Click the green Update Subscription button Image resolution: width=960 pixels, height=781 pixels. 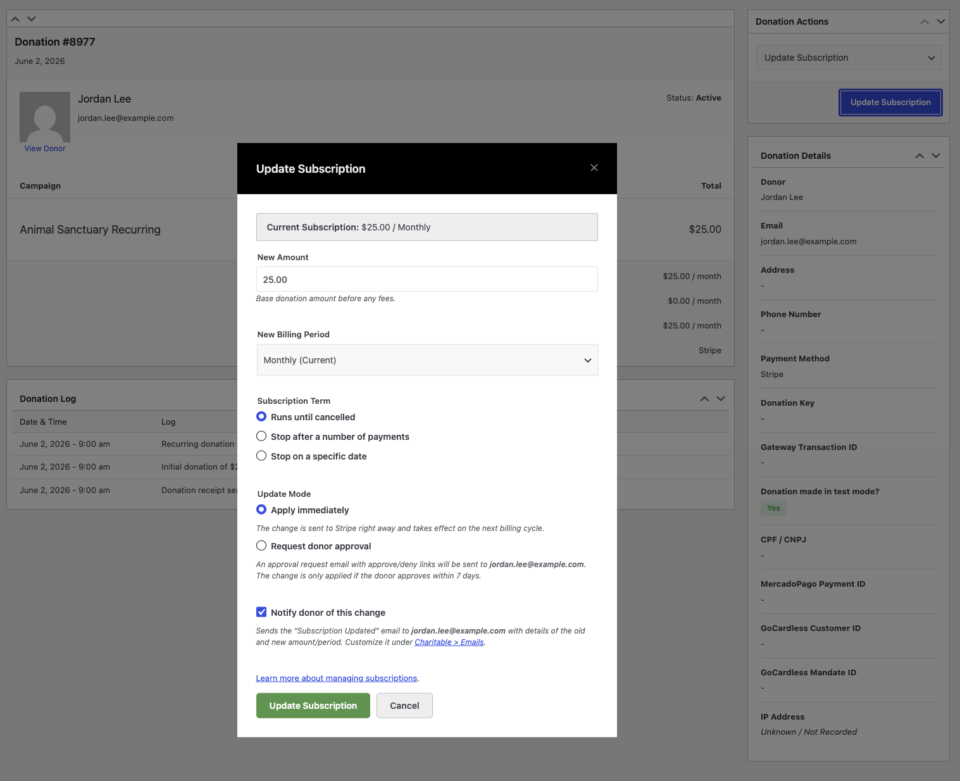click(313, 706)
